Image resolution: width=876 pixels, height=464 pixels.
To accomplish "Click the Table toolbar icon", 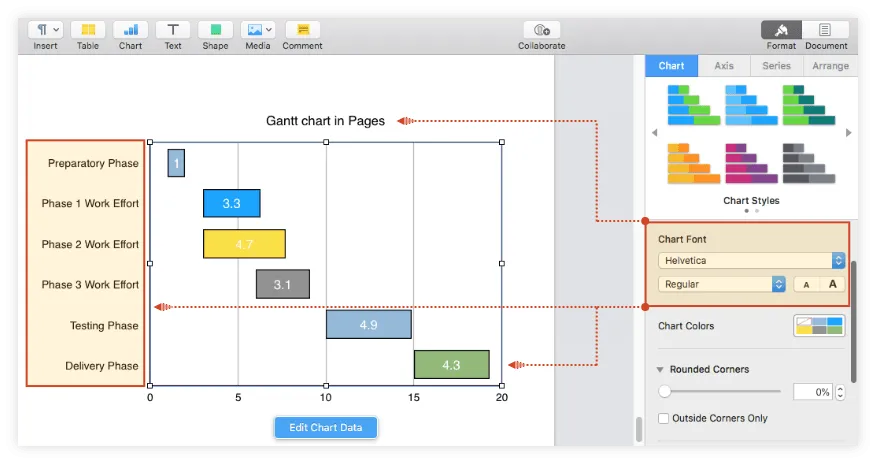I will coord(88,30).
